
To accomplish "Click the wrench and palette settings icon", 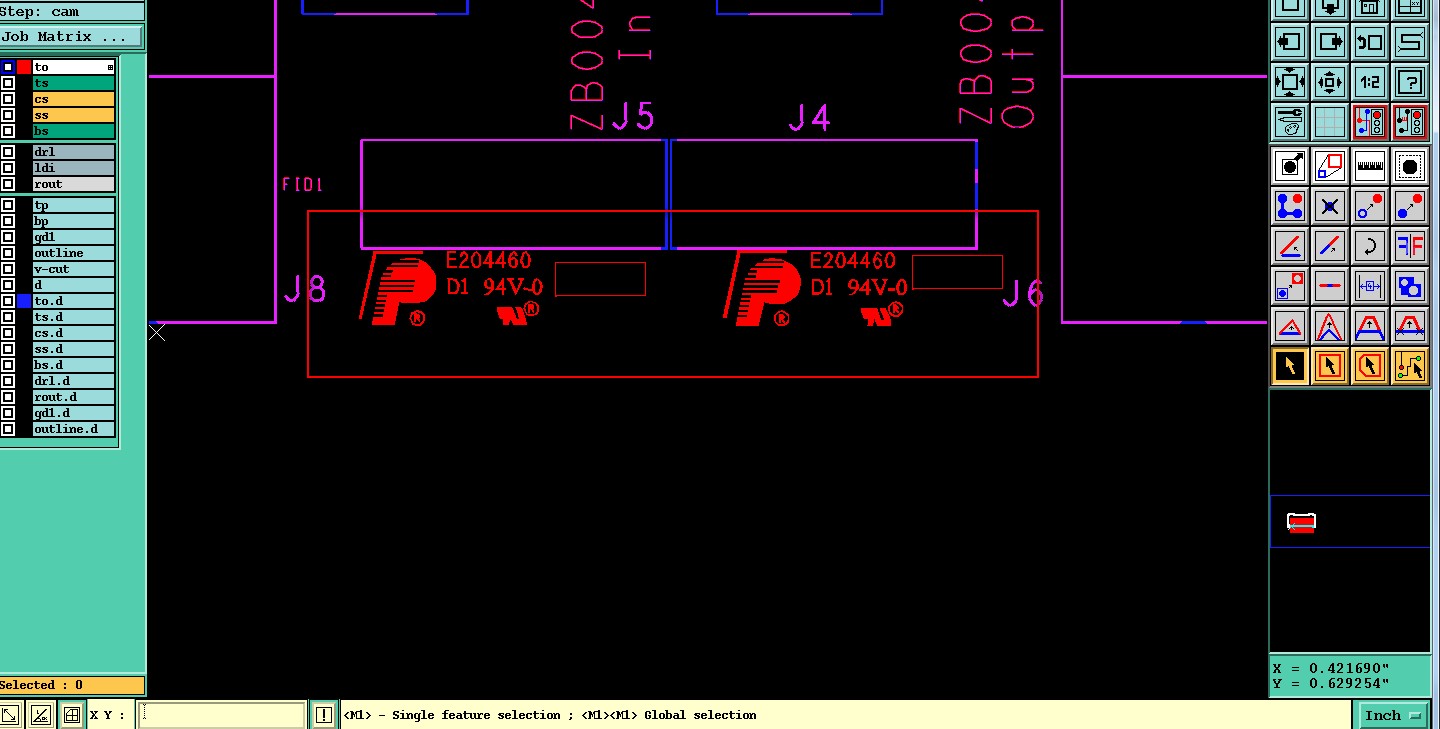I will [x=1290, y=122].
